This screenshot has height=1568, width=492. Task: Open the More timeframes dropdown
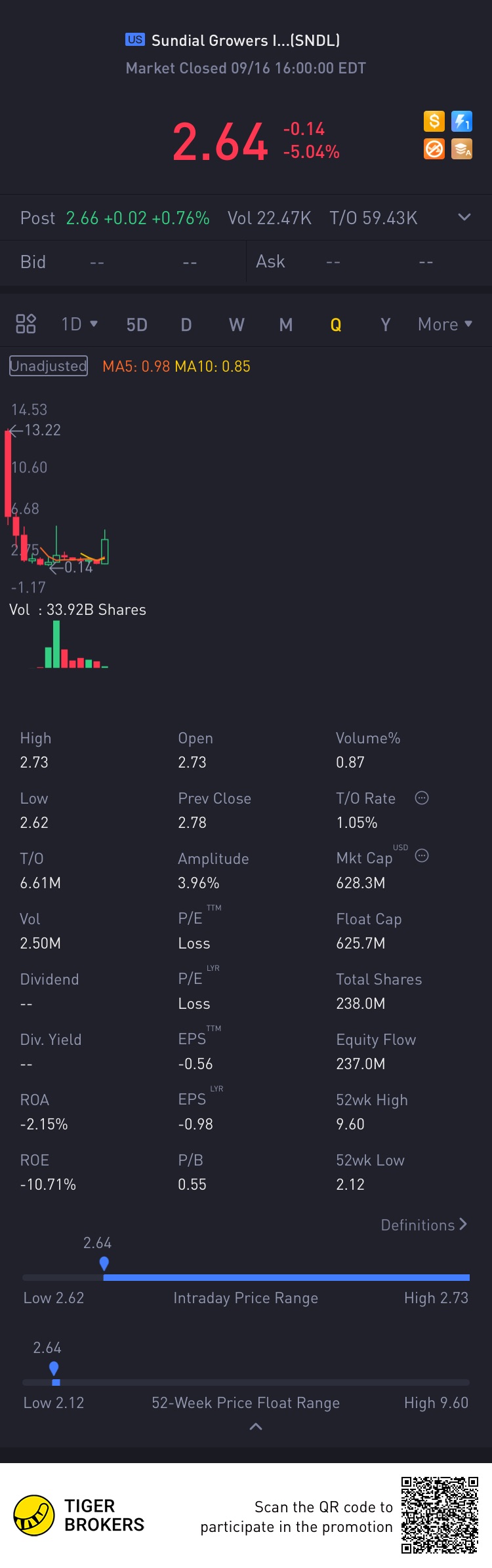(x=445, y=324)
